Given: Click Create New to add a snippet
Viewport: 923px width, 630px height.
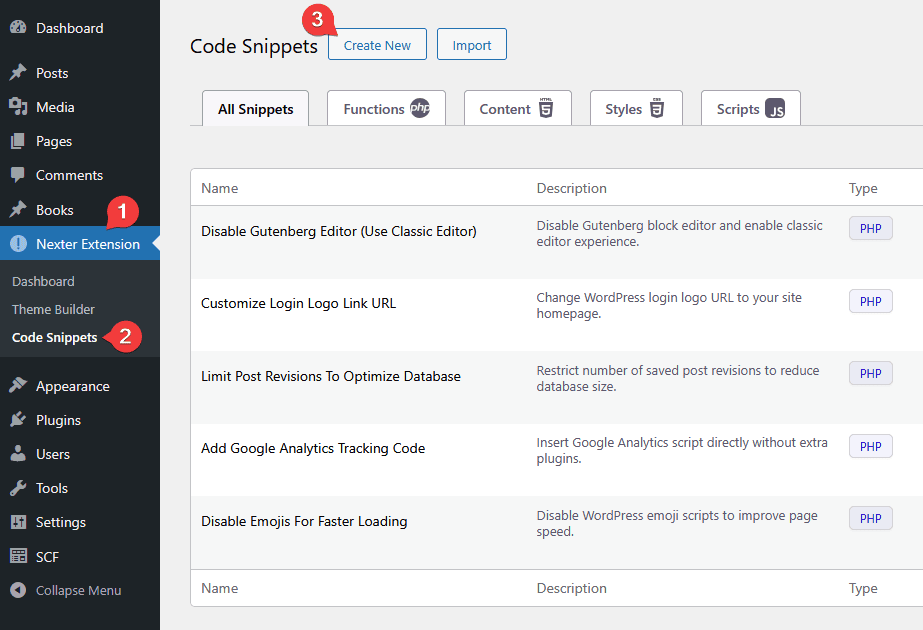Looking at the screenshot, I should 377,44.
